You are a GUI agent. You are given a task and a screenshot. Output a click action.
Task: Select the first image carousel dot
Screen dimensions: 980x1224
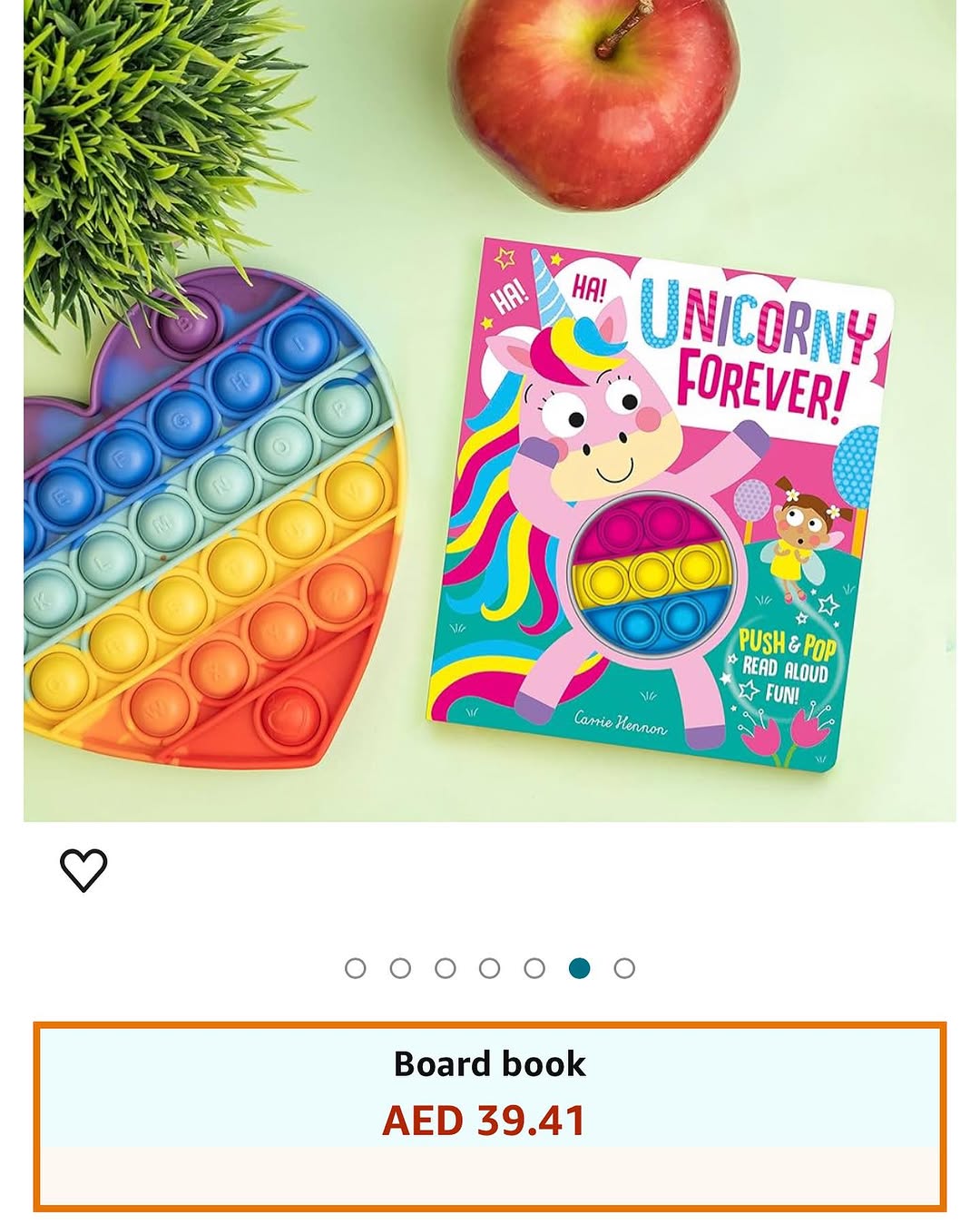click(356, 968)
